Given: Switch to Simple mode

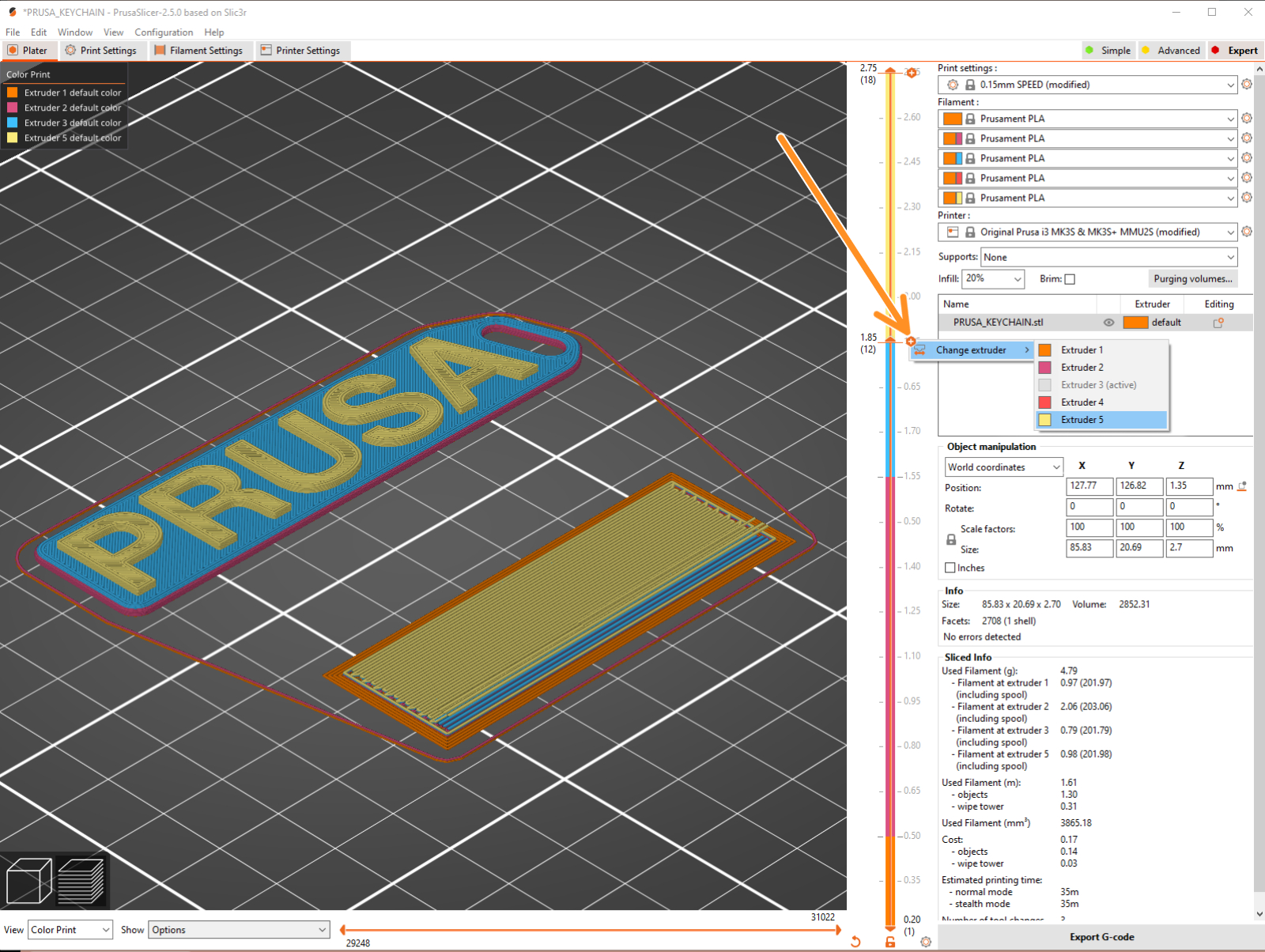Looking at the screenshot, I should tap(1108, 51).
